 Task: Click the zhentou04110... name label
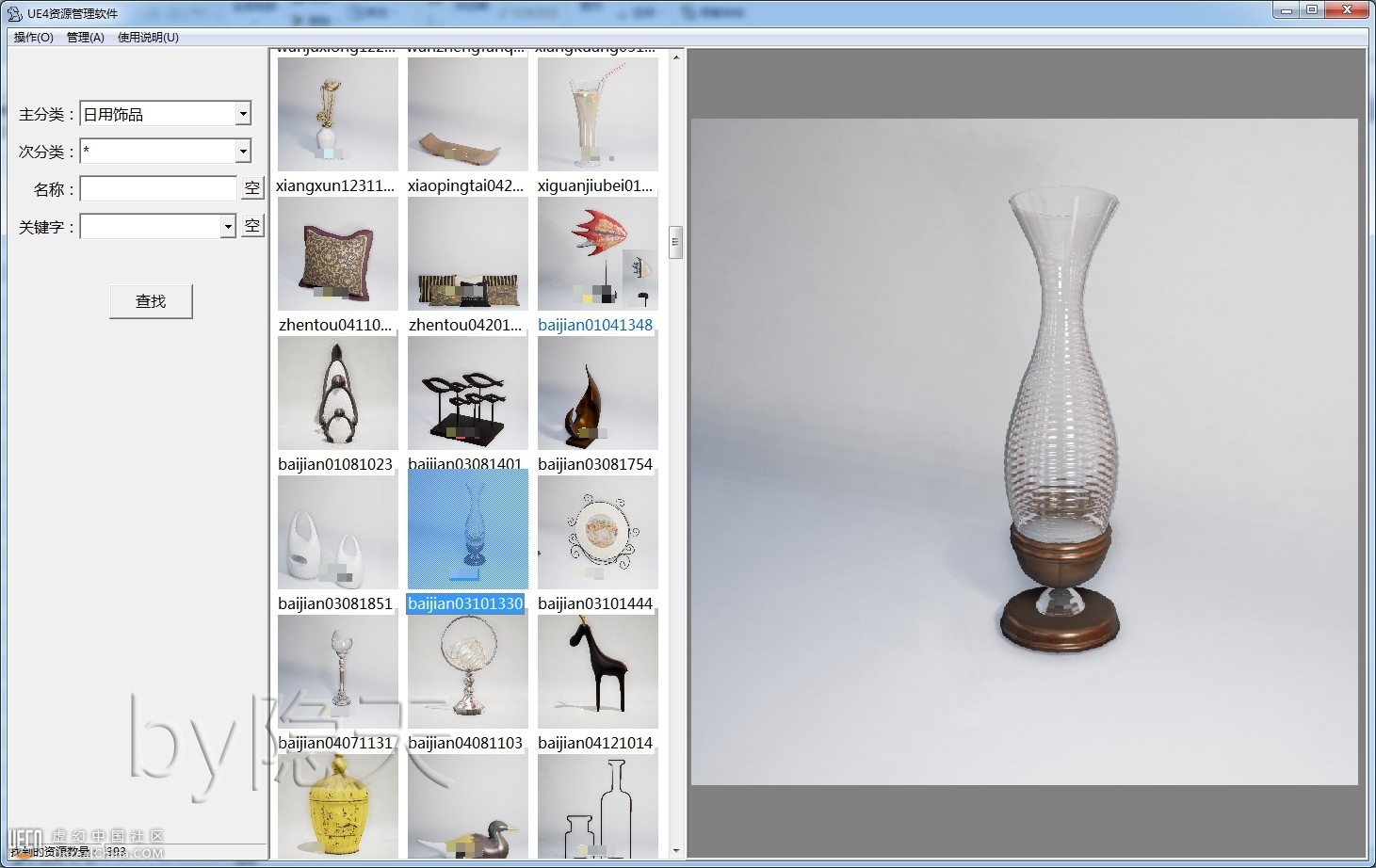pyautogui.click(x=335, y=325)
